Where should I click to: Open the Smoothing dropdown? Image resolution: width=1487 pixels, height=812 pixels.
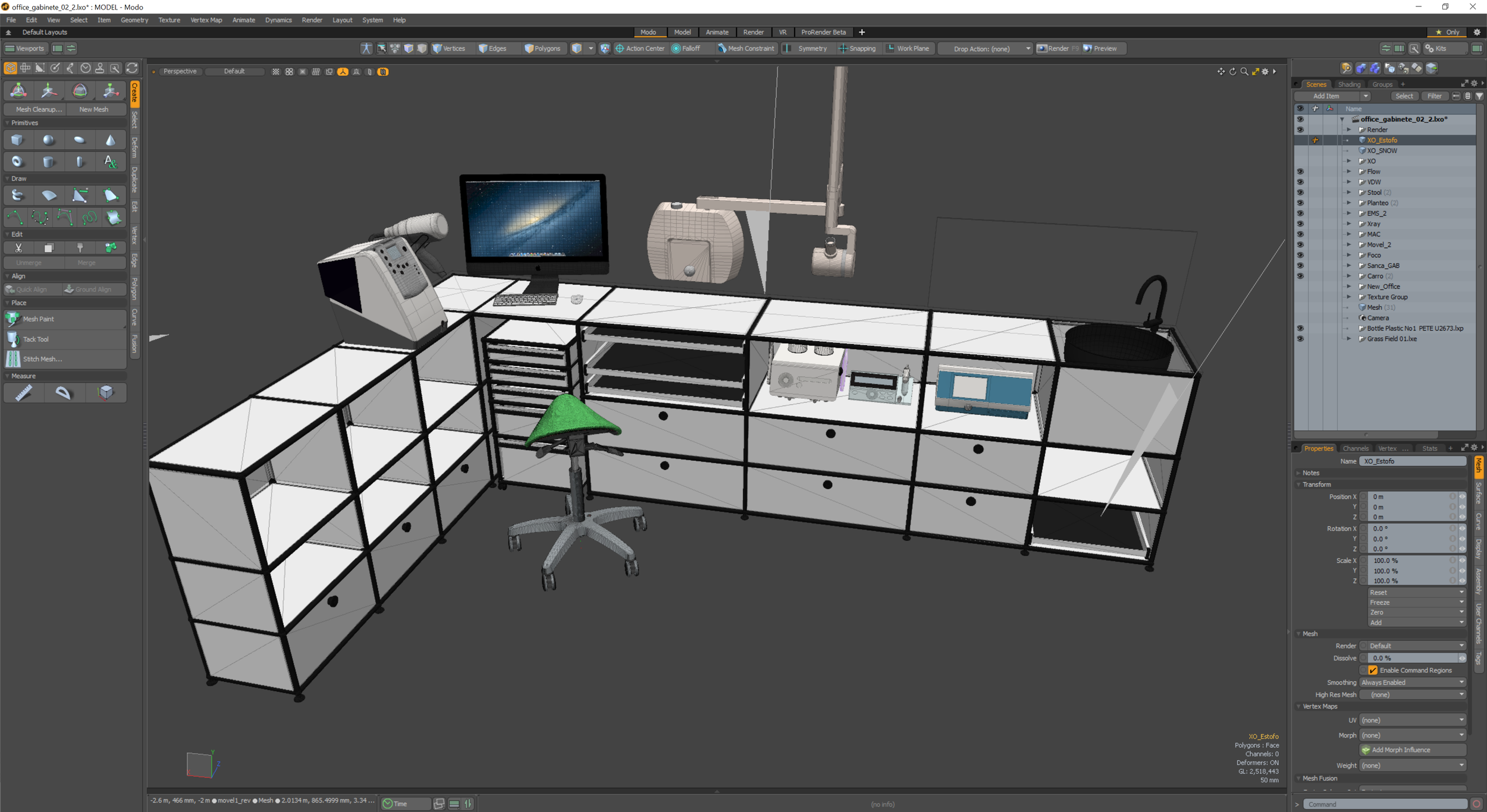[1412, 682]
